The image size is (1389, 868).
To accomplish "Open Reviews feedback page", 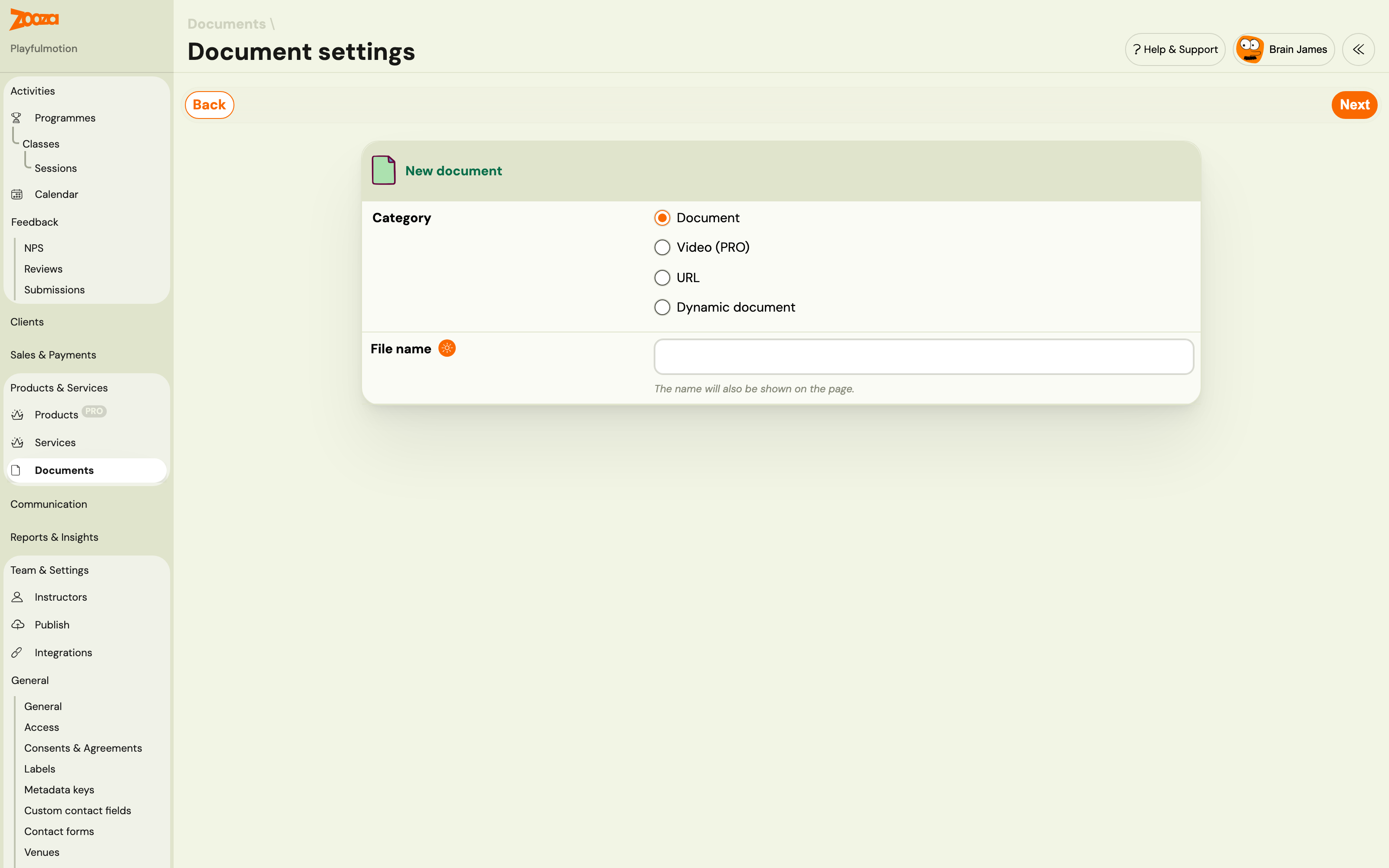I will point(43,269).
